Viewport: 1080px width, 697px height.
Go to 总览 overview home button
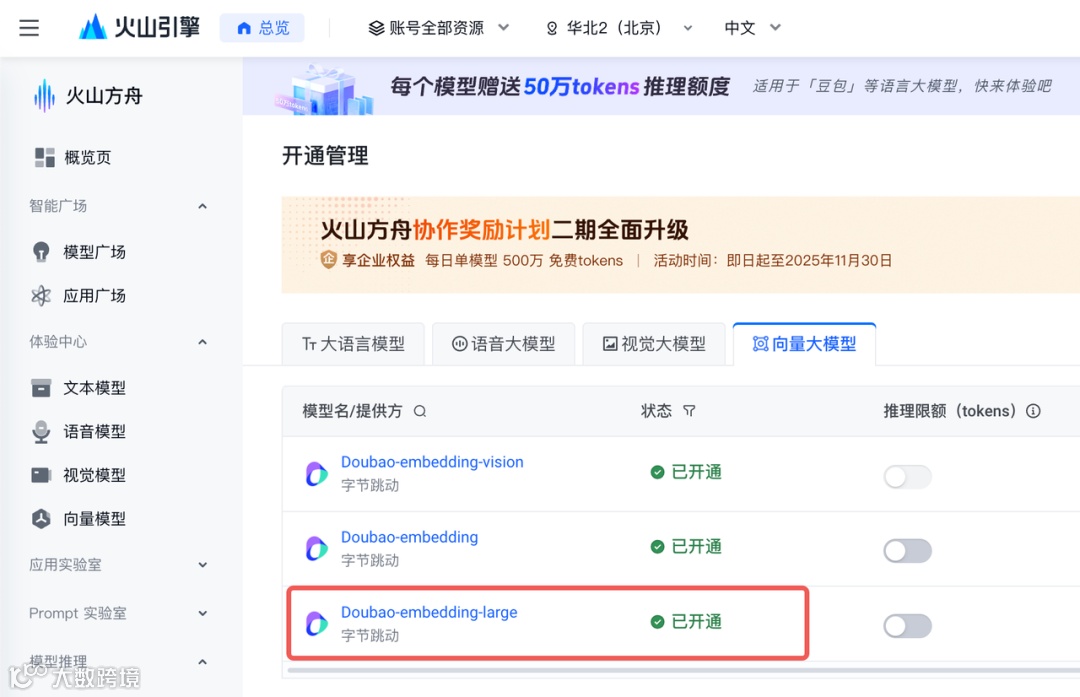tap(262, 28)
